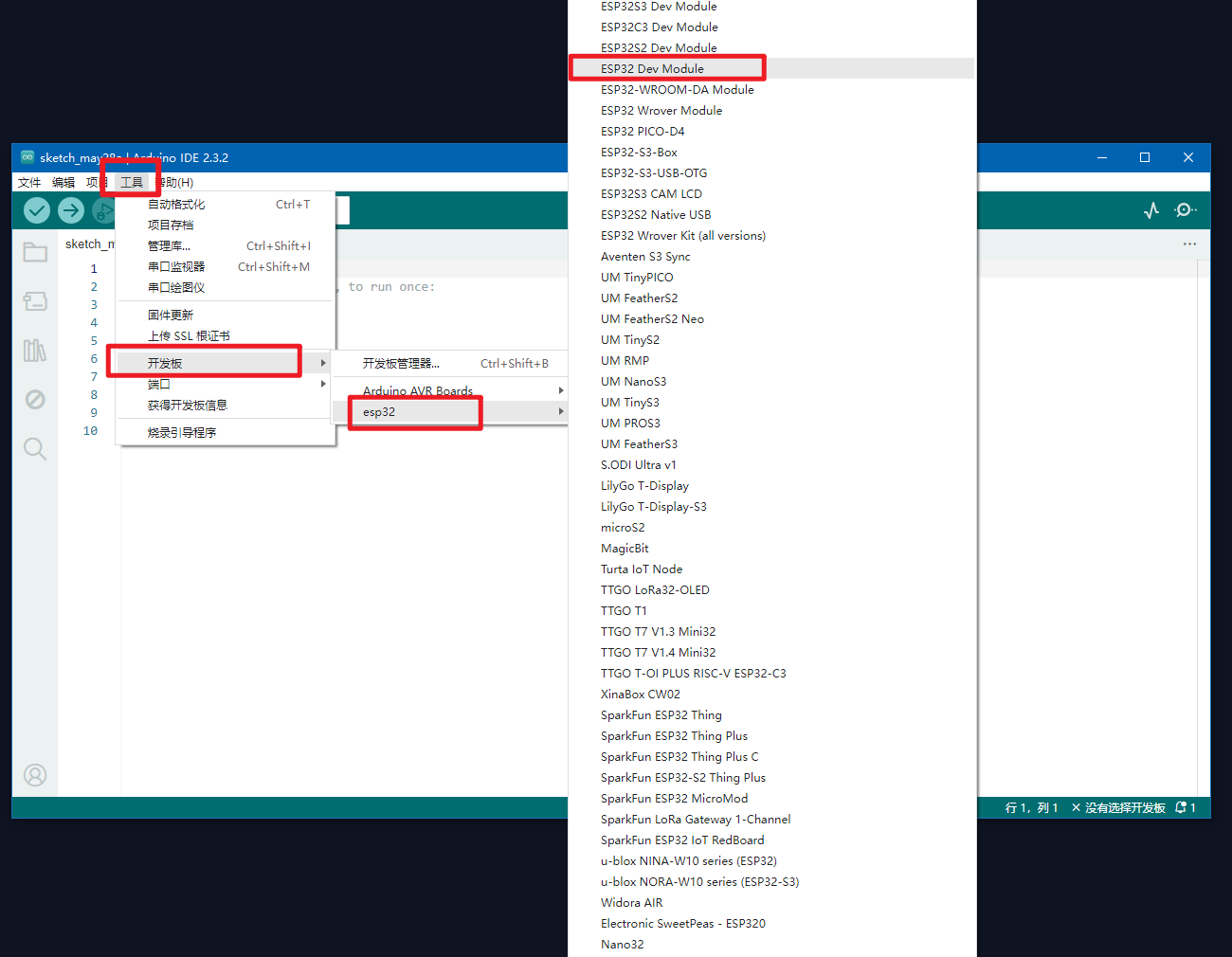The width and height of the screenshot is (1232, 957).
Task: Click the editor tab ellipsis menu
Action: coord(1189,244)
